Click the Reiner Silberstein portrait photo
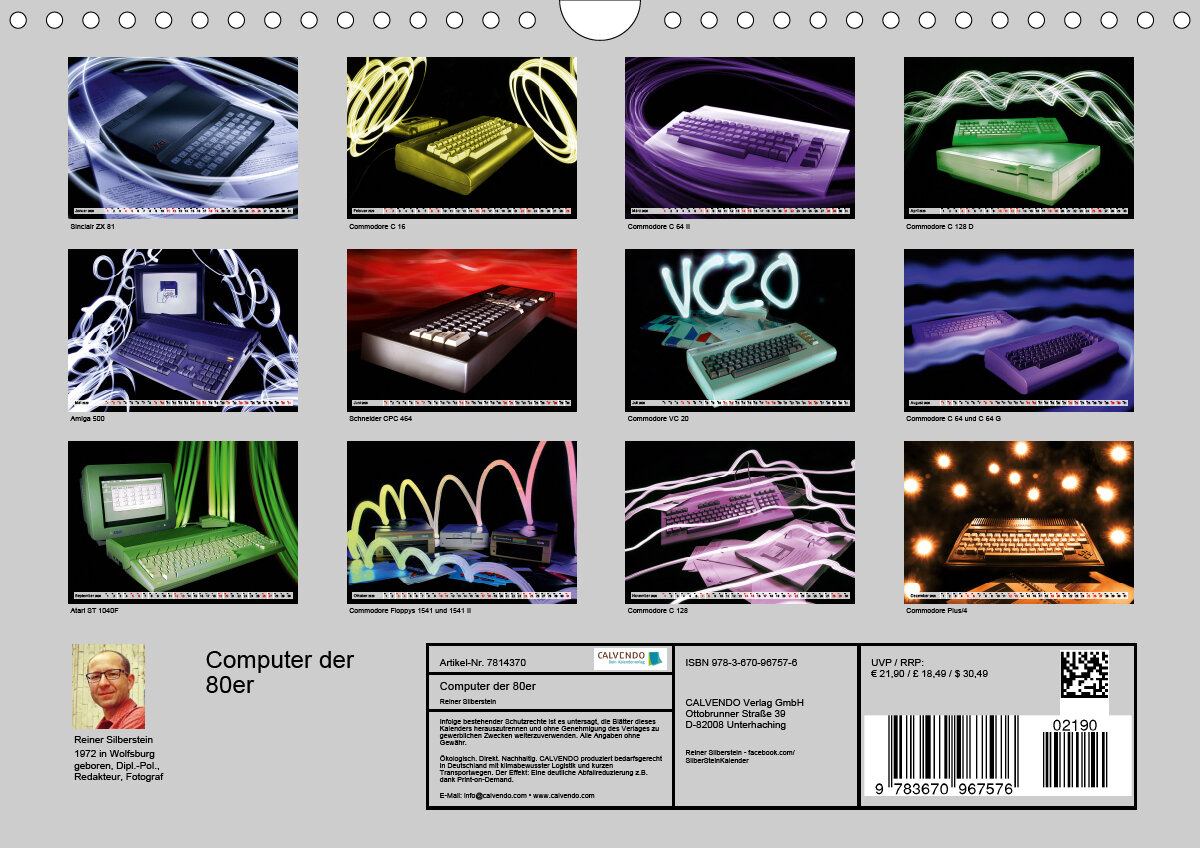 (108, 686)
